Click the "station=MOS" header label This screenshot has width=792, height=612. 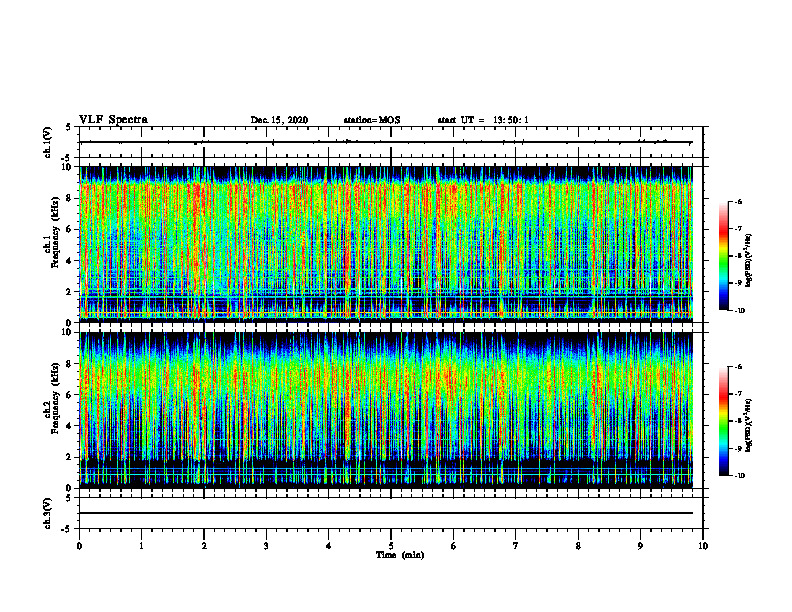pyautogui.click(x=372, y=120)
